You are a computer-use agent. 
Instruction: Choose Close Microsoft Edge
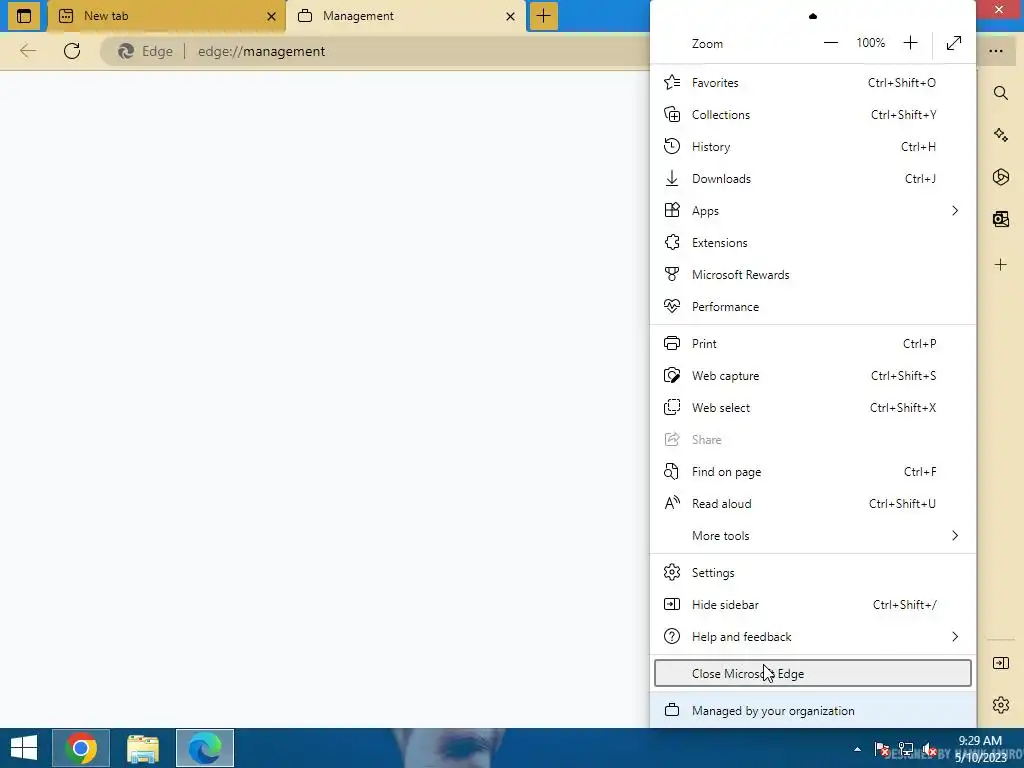tap(812, 673)
